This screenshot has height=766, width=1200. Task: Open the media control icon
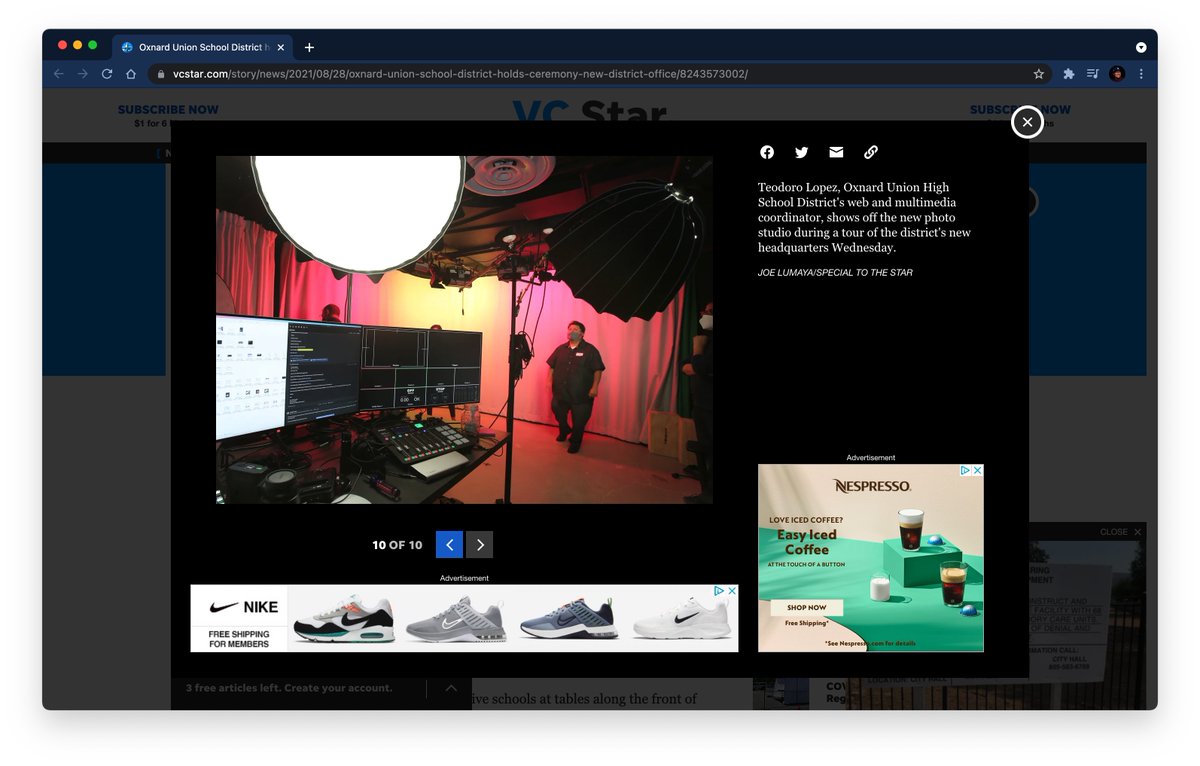point(1093,74)
